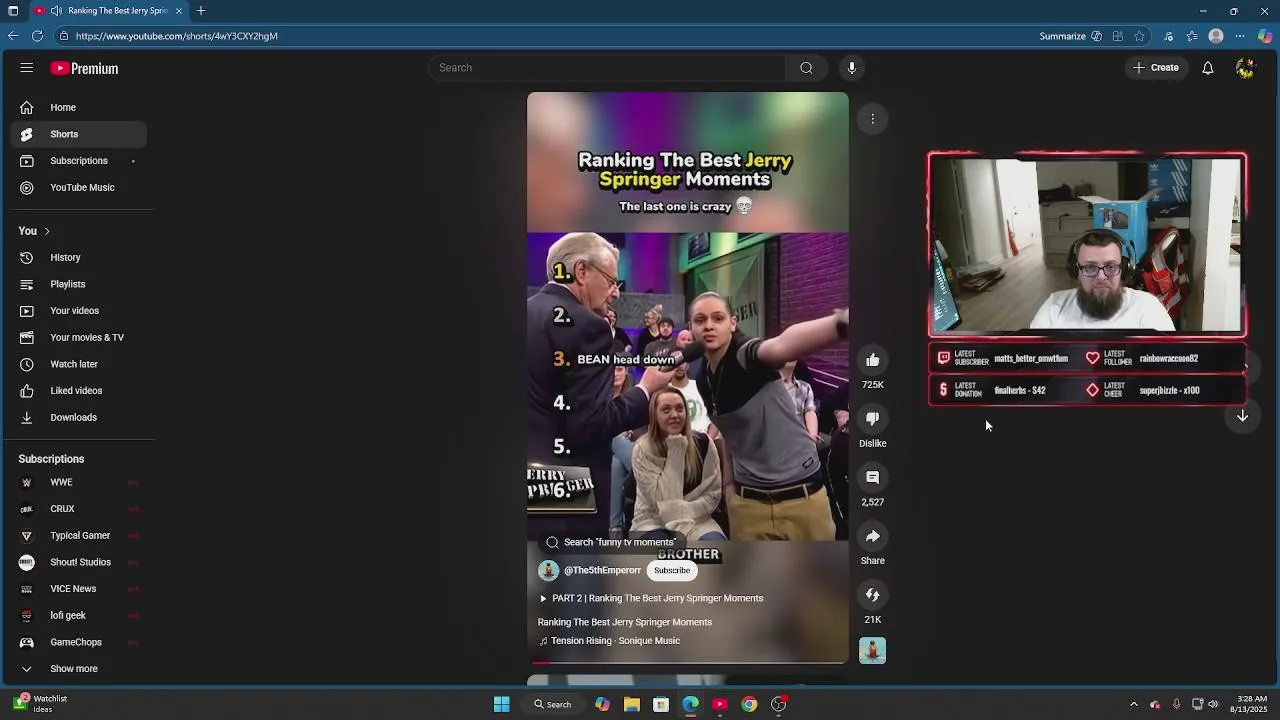Open the @The5thEmperorr channel name
Viewport: 1280px width, 720px height.
tap(602, 571)
